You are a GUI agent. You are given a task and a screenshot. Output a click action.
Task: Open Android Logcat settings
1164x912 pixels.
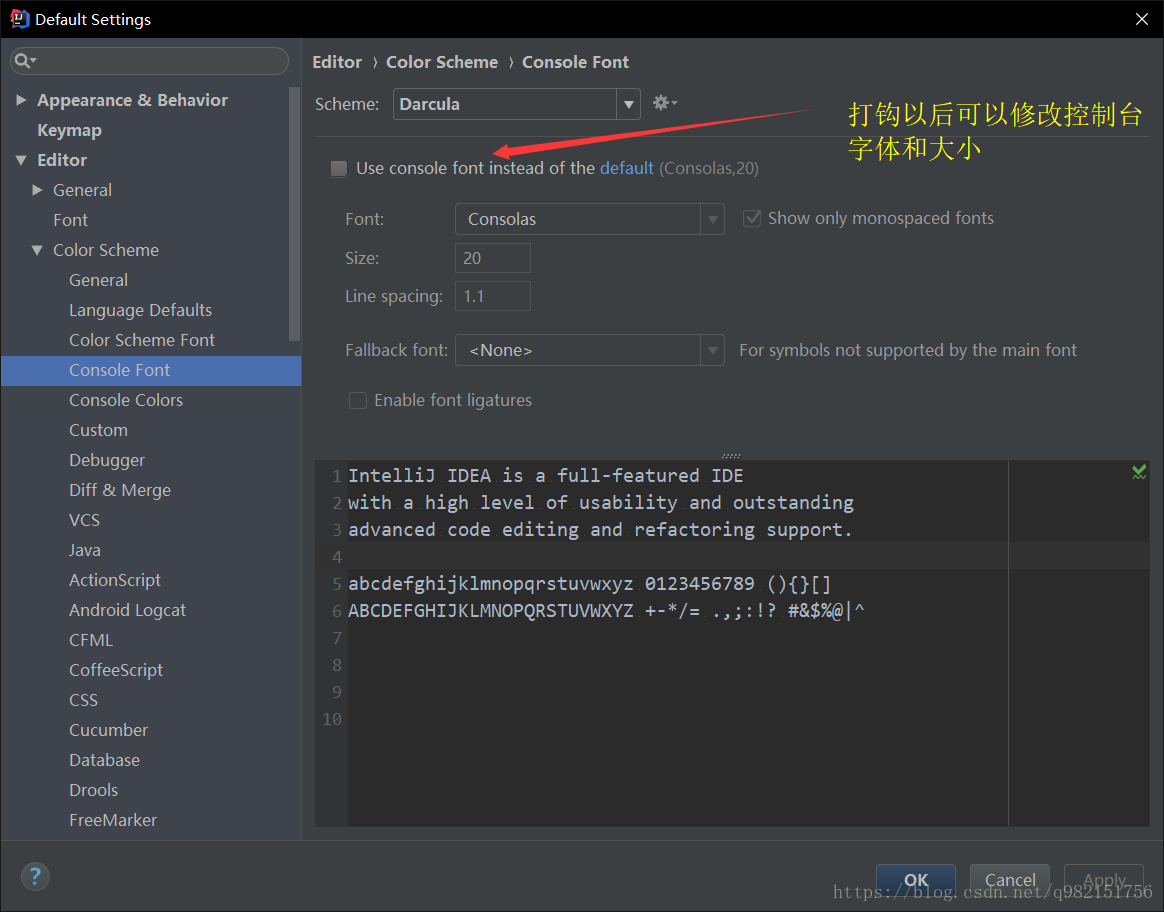pyautogui.click(x=128, y=610)
